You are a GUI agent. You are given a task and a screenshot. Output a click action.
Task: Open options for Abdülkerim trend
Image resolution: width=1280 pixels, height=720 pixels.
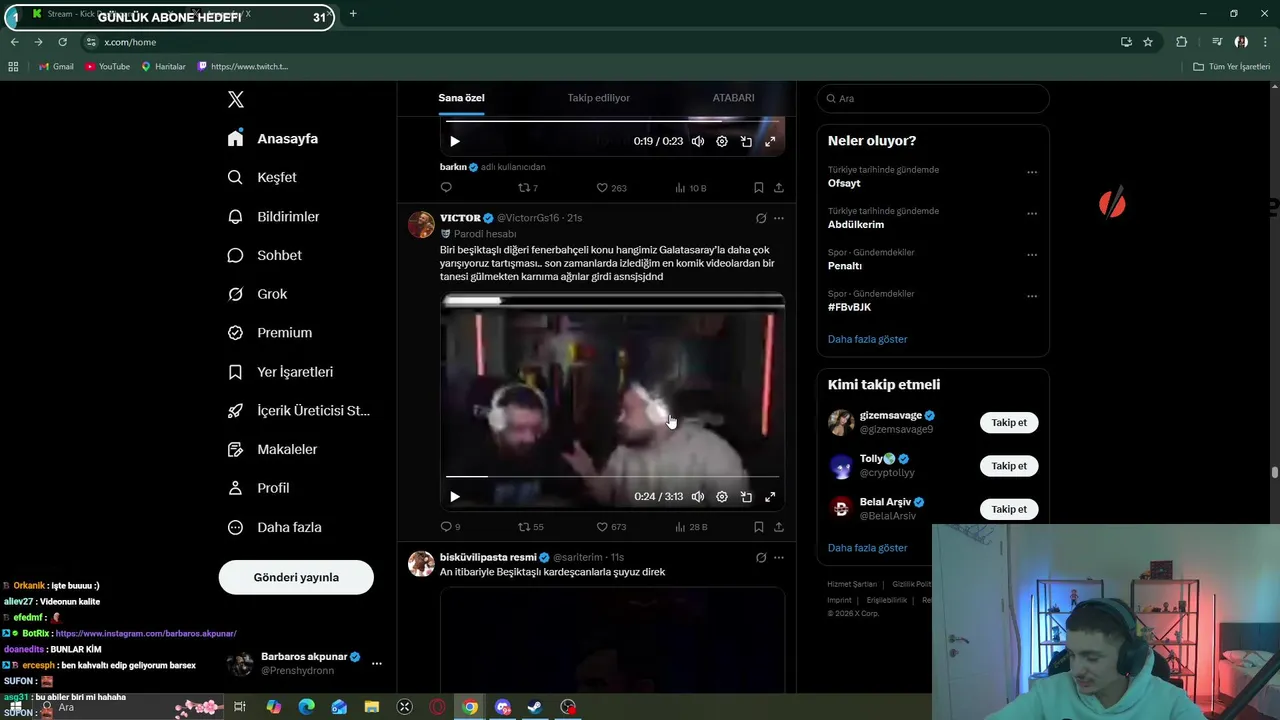(1032, 213)
